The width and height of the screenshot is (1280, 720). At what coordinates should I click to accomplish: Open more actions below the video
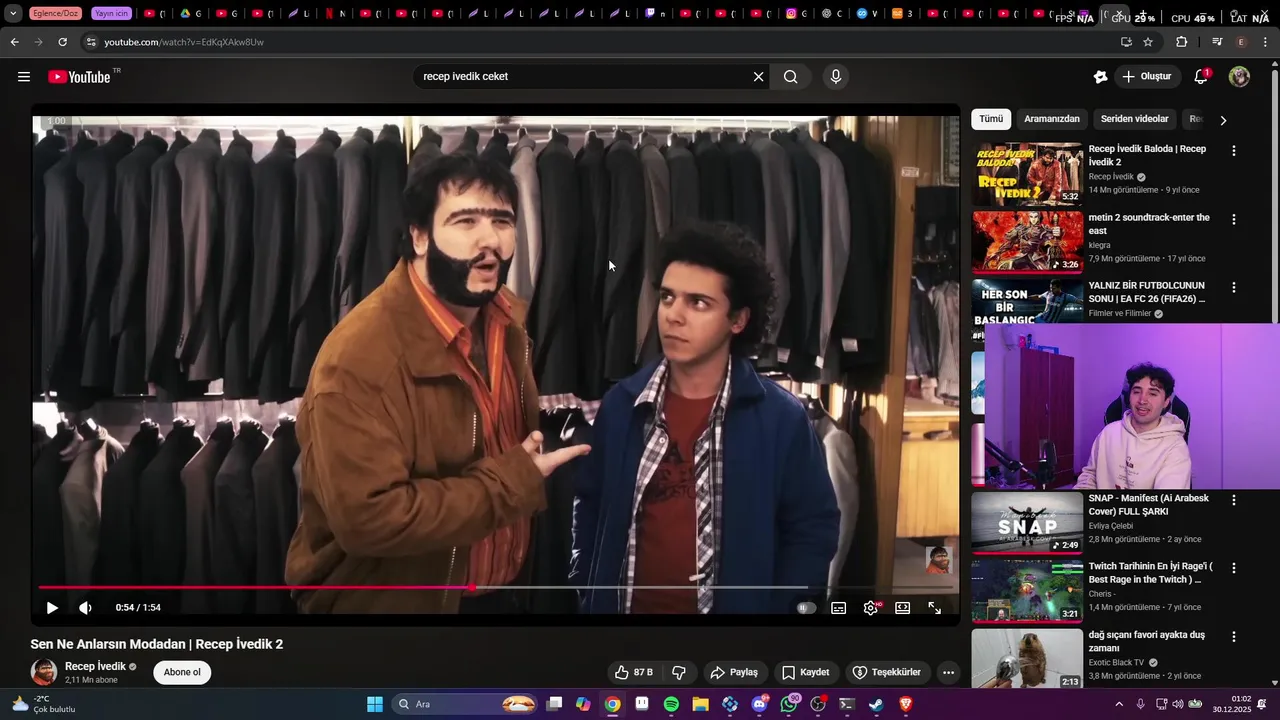[x=948, y=672]
